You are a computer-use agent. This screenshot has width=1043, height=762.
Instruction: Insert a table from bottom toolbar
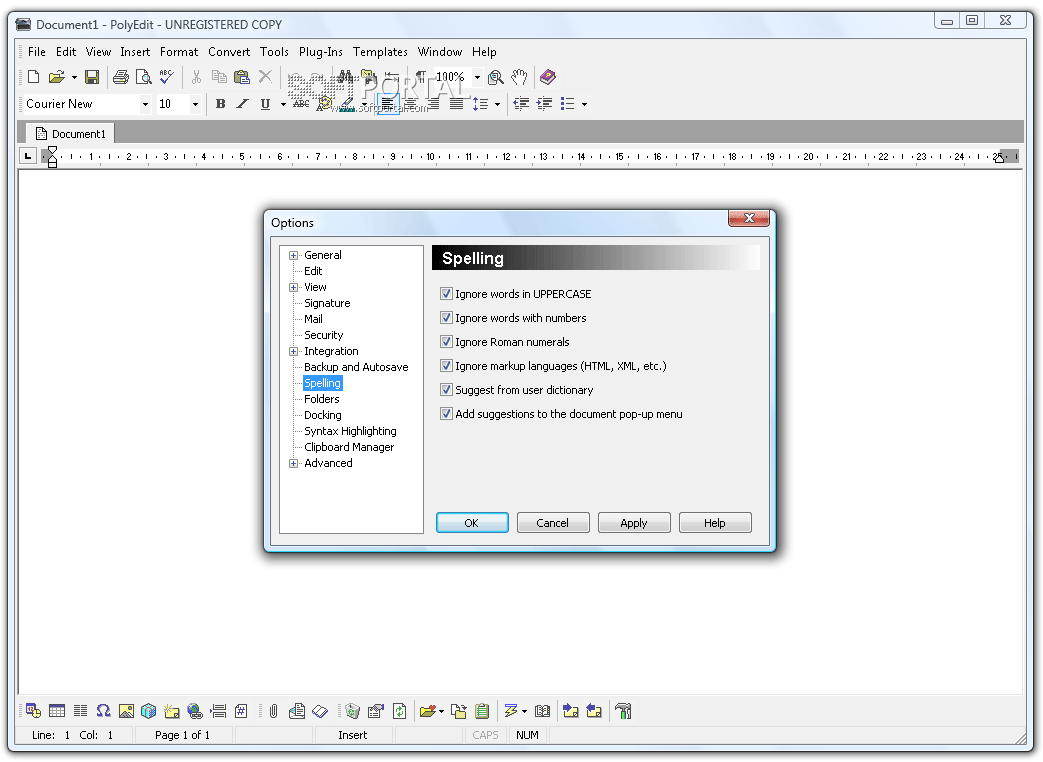[57, 711]
